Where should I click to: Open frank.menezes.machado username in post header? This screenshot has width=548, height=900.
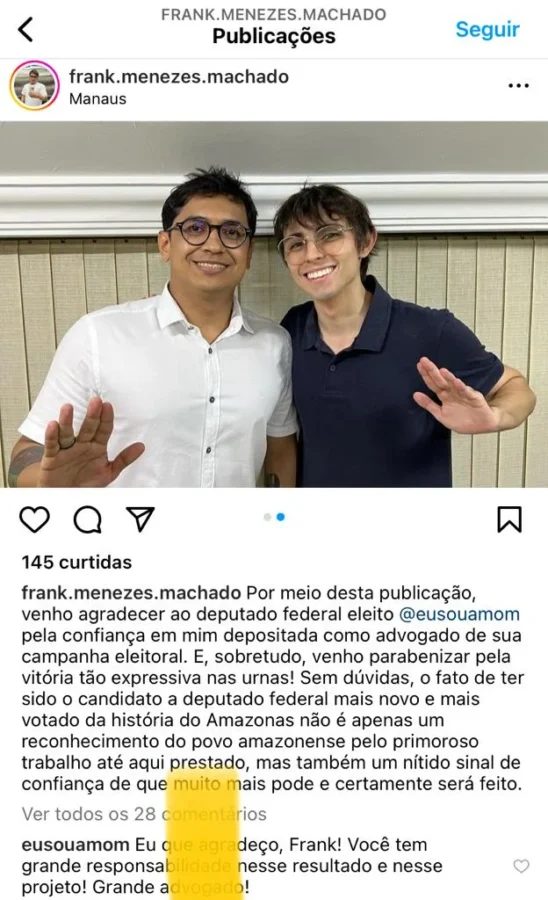point(178,76)
